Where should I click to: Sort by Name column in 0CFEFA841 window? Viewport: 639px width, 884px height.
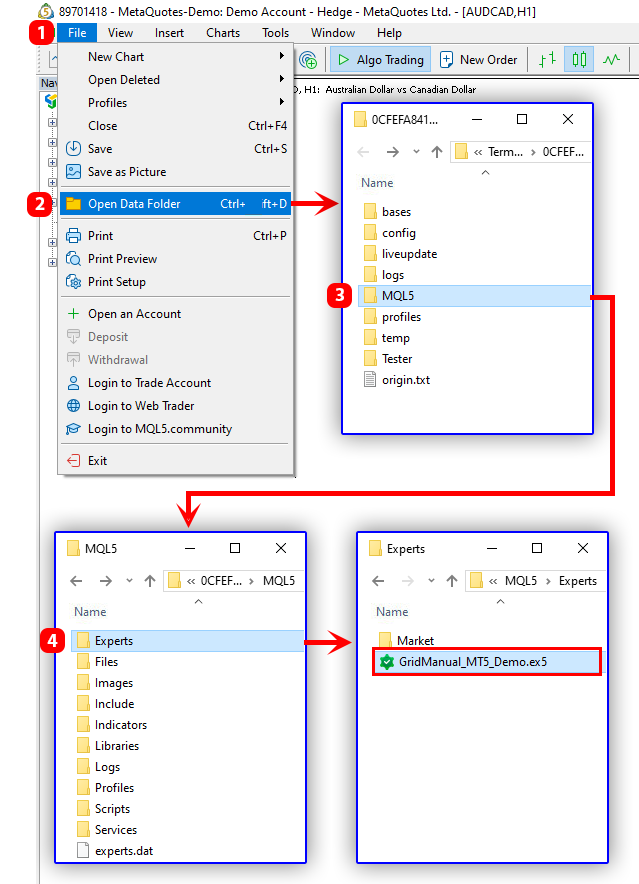tap(377, 183)
